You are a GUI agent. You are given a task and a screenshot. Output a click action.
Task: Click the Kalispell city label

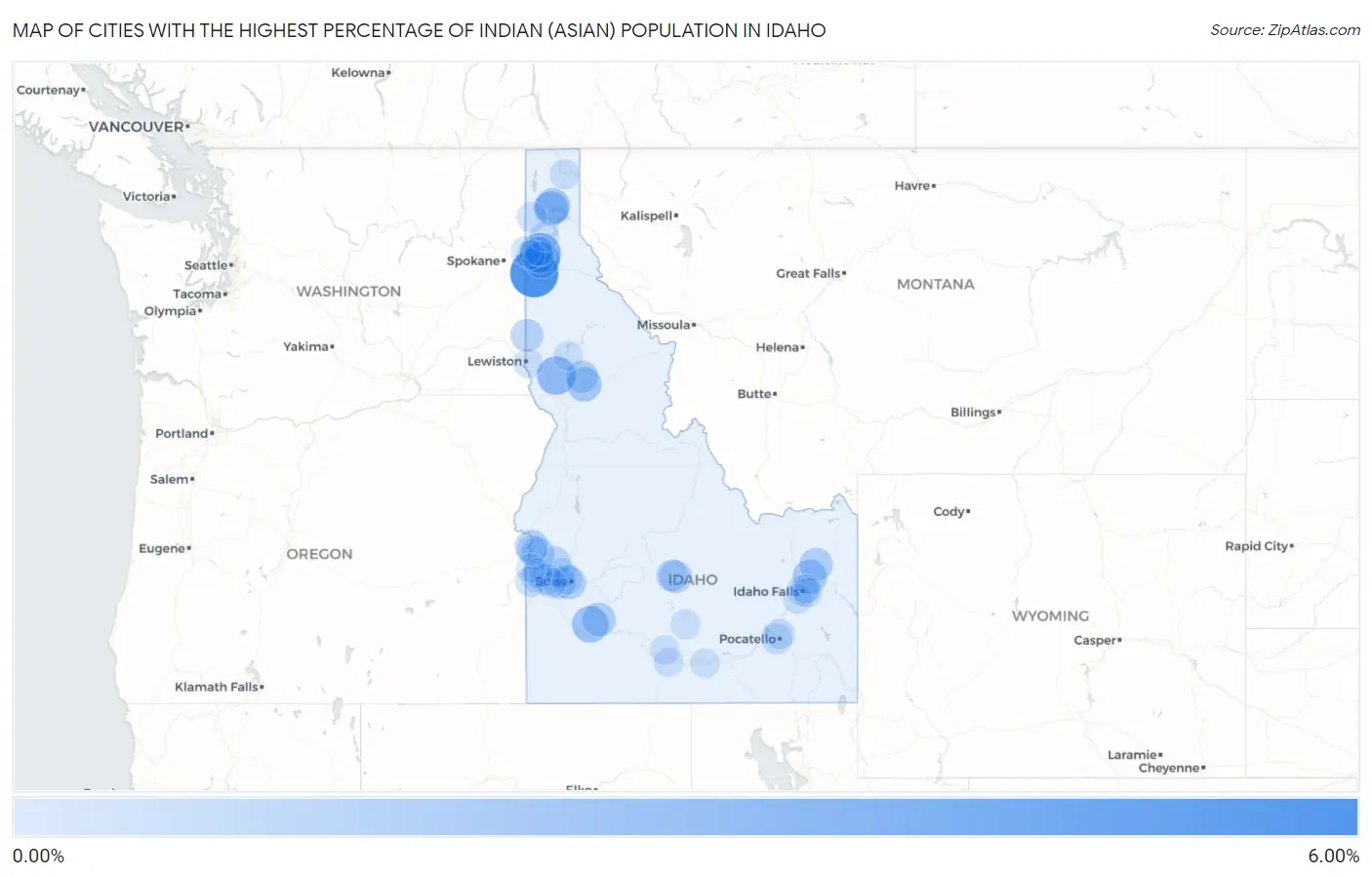coord(649,216)
